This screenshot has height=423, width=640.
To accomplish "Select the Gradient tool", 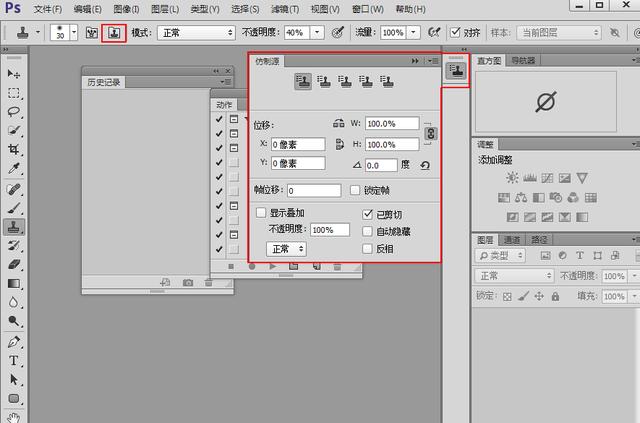I will (13, 283).
